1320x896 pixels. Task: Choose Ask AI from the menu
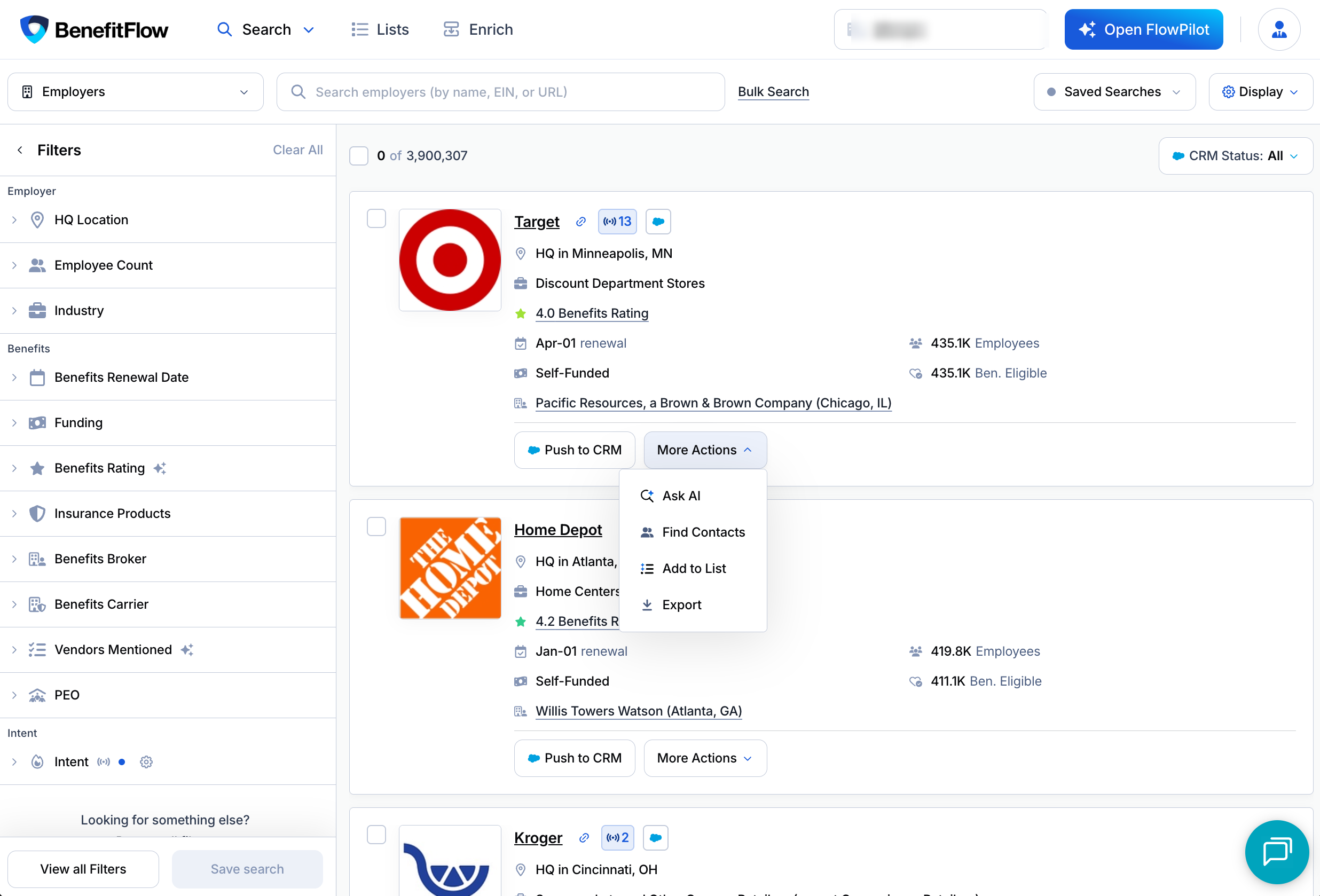[x=693, y=496]
